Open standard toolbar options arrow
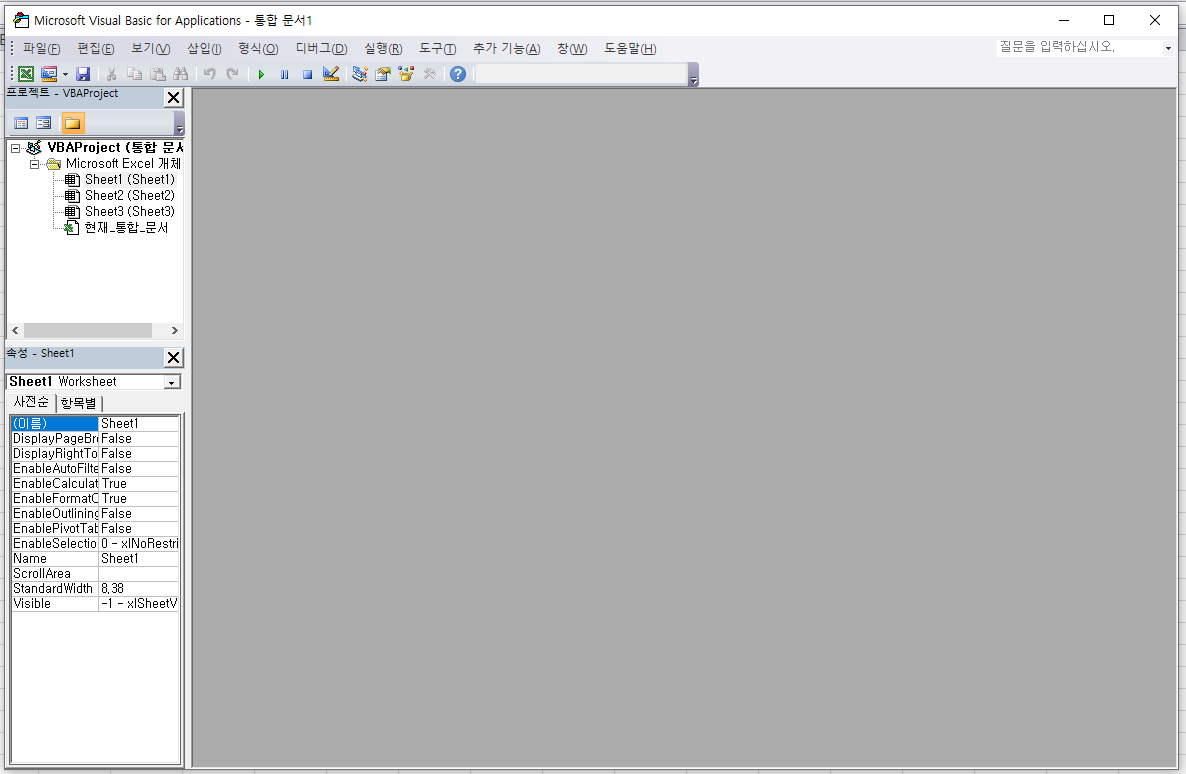Image resolution: width=1186 pixels, height=774 pixels. (x=694, y=75)
